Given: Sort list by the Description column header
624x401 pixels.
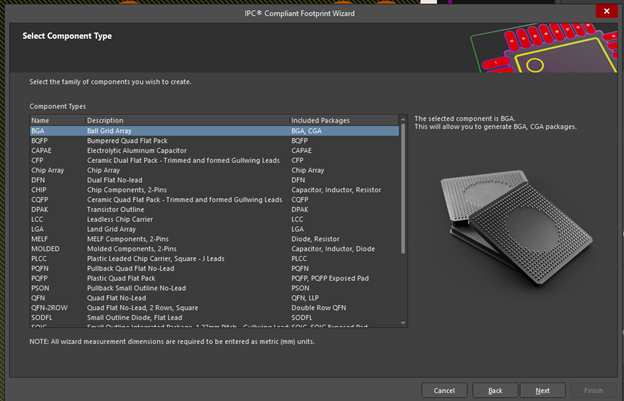Looking at the screenshot, I should point(187,120).
